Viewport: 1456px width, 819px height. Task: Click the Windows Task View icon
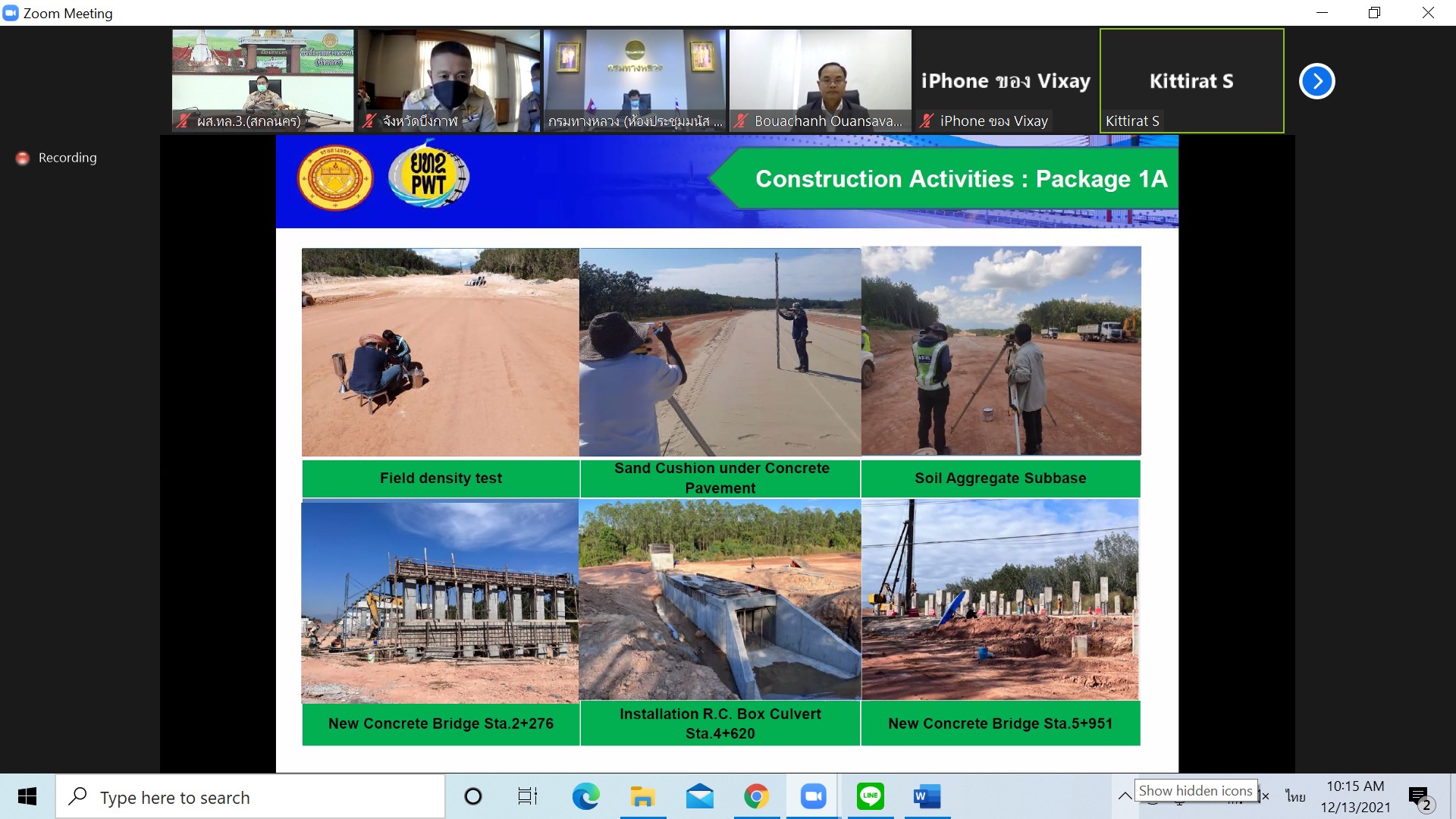point(527,796)
